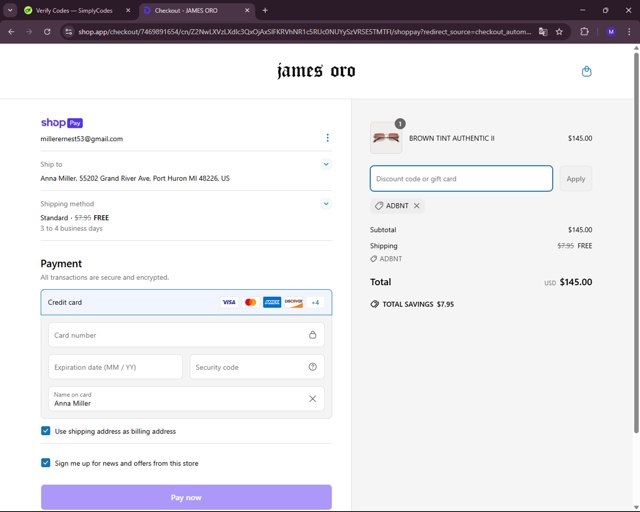Click the Discover card logo
Image resolution: width=640 pixels, height=512 pixels.
(293, 302)
